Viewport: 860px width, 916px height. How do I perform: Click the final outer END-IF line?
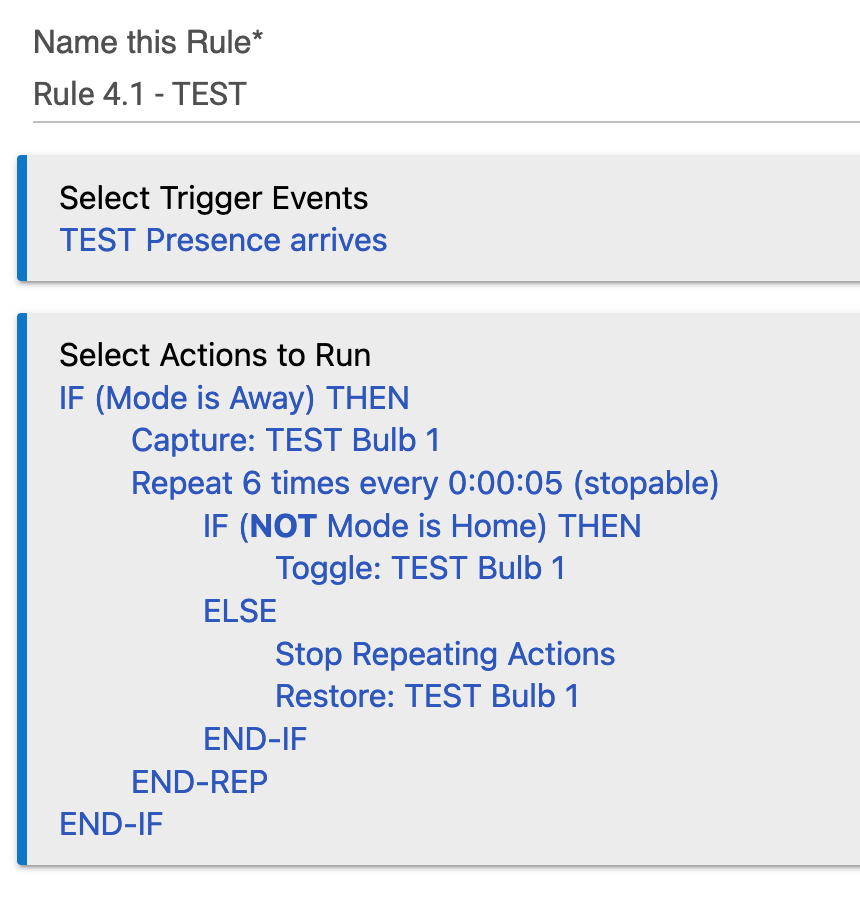[111, 824]
